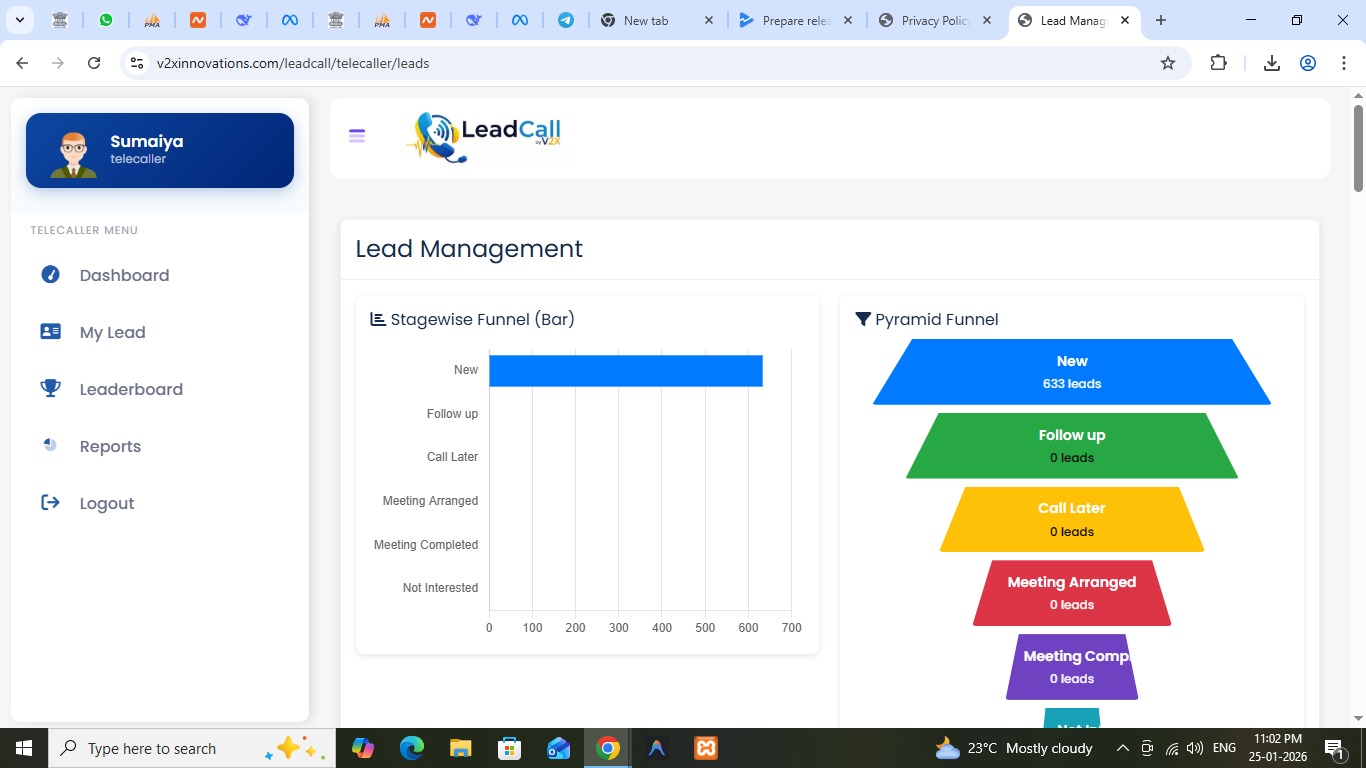Open the Reports menu item
The width and height of the screenshot is (1366, 768).
pos(110,446)
